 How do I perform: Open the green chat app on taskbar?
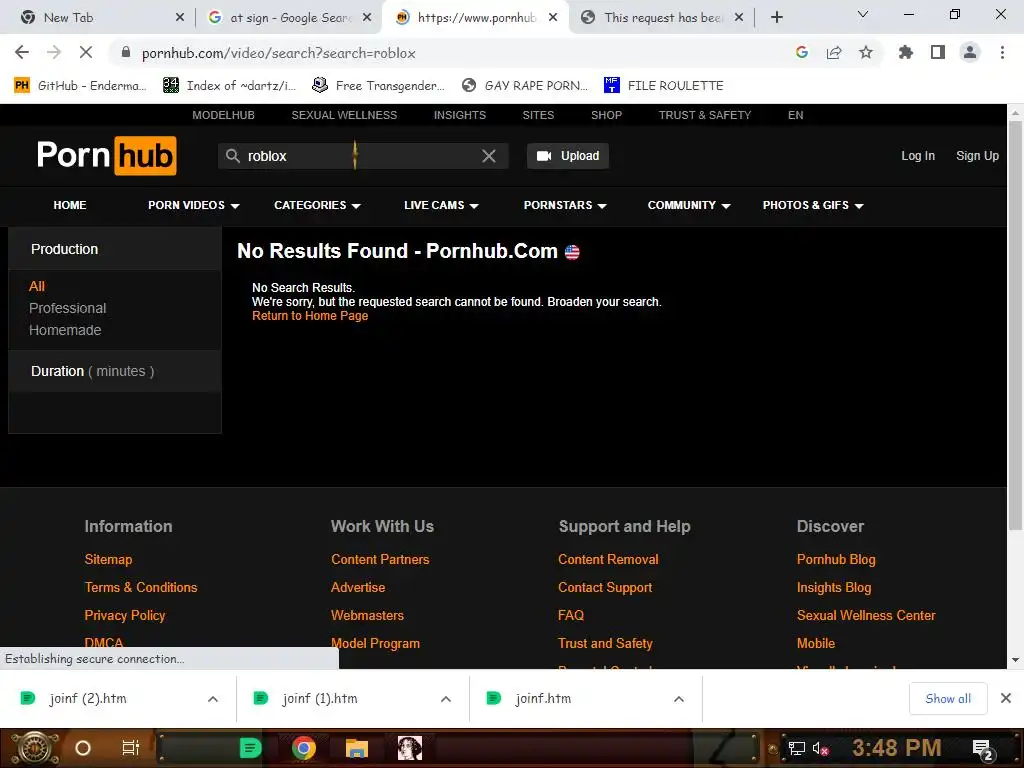(250, 748)
